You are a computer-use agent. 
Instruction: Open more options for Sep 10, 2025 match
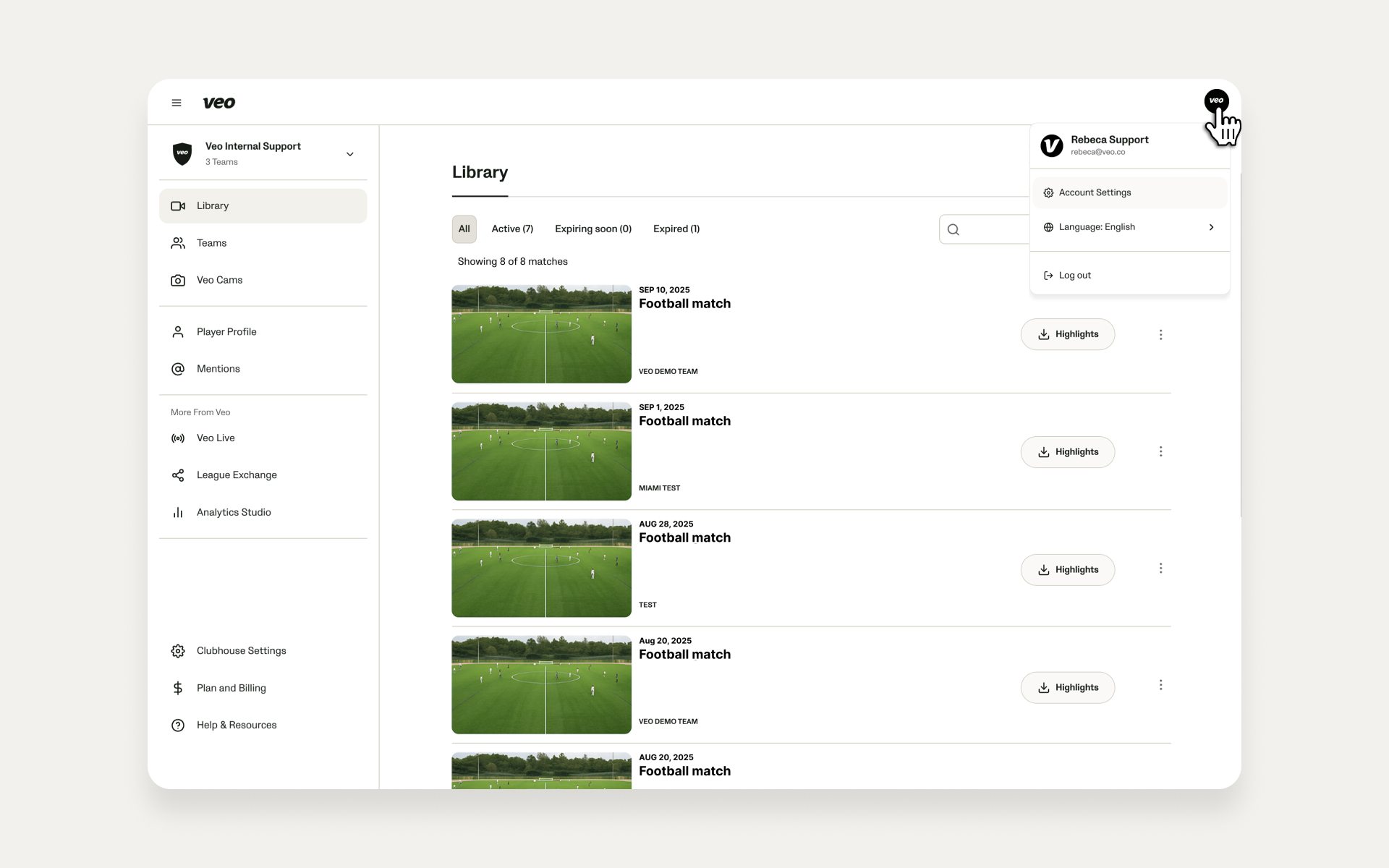tap(1160, 335)
